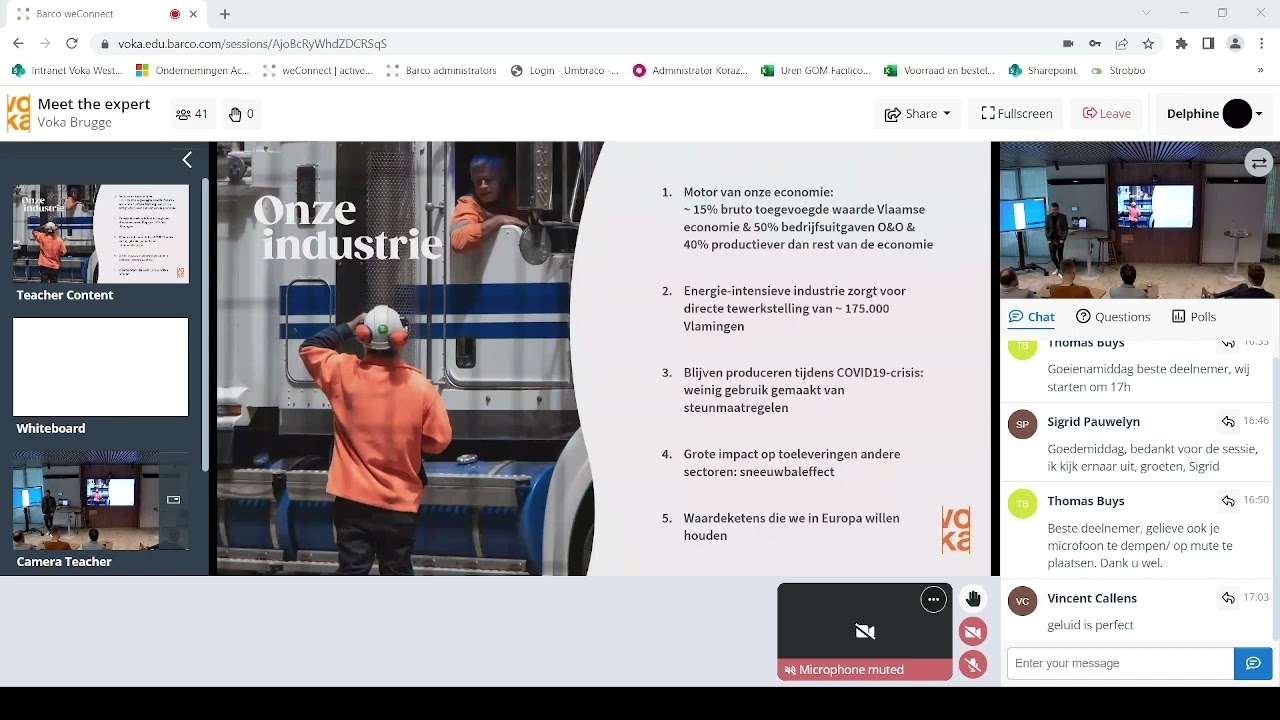Unmute the microphone with the red button
Image resolution: width=1280 pixels, height=720 pixels.
[x=973, y=665]
